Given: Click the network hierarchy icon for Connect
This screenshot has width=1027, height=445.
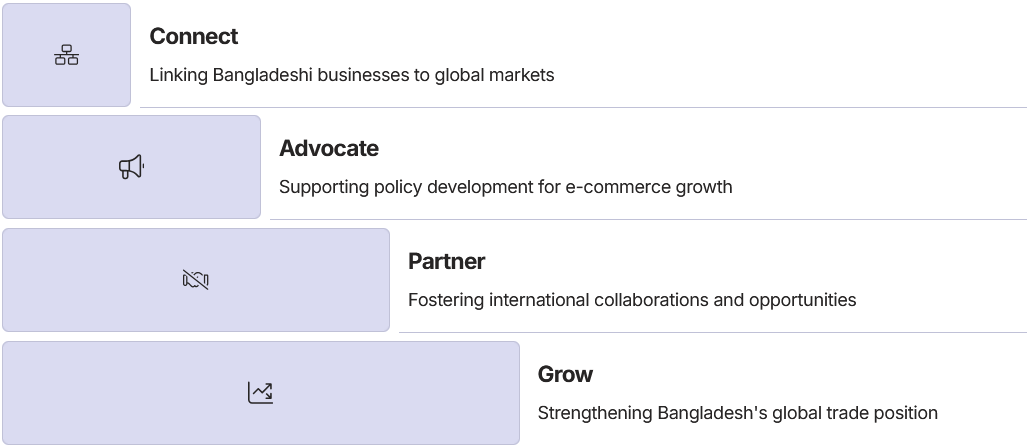Looking at the screenshot, I should tap(66, 55).
